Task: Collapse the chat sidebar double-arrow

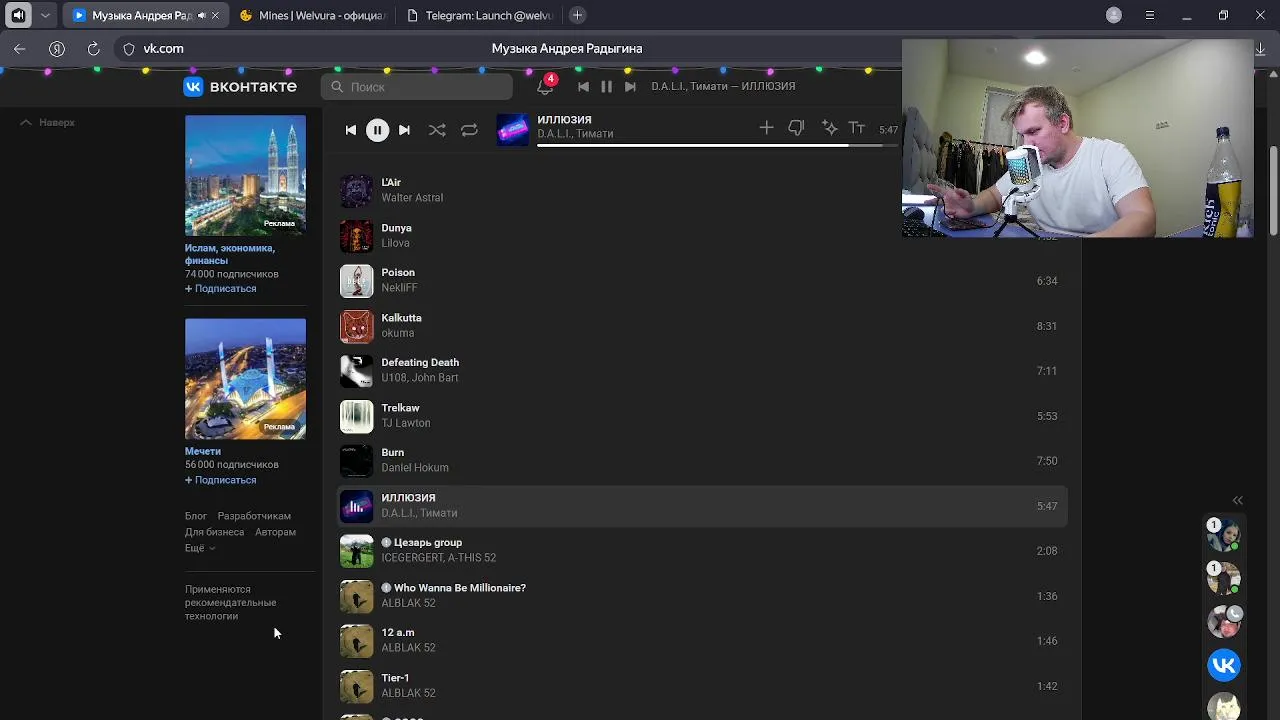Action: (1237, 500)
